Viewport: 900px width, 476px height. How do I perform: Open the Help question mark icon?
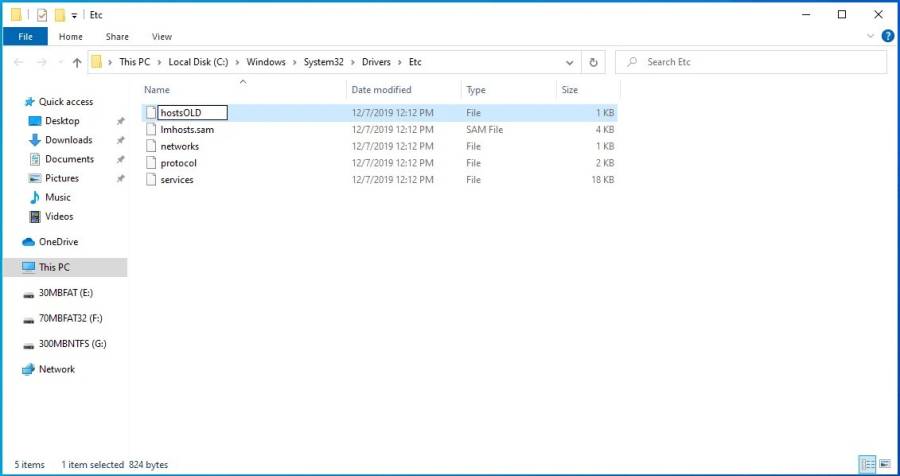[x=887, y=36]
